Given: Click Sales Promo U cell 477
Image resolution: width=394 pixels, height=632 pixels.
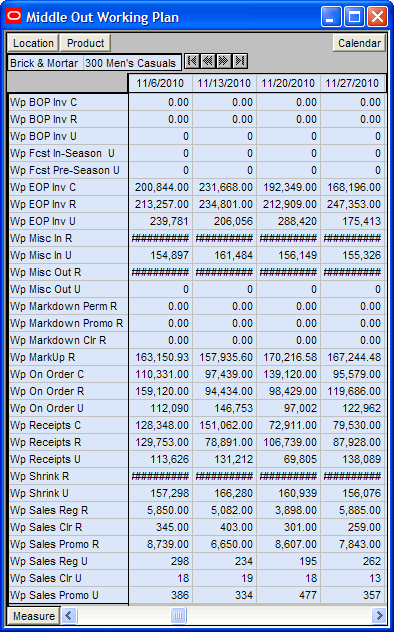Looking at the screenshot, I should [x=288, y=595].
